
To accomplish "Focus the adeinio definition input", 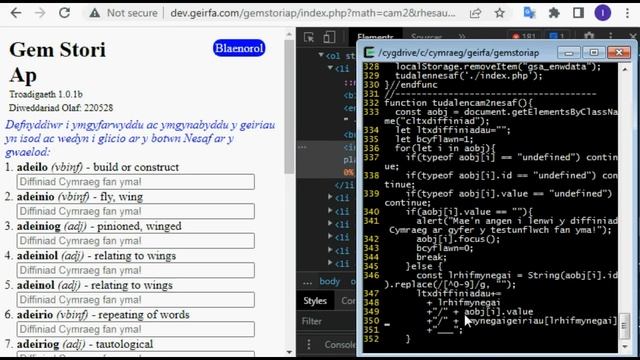I will coord(136,211).
